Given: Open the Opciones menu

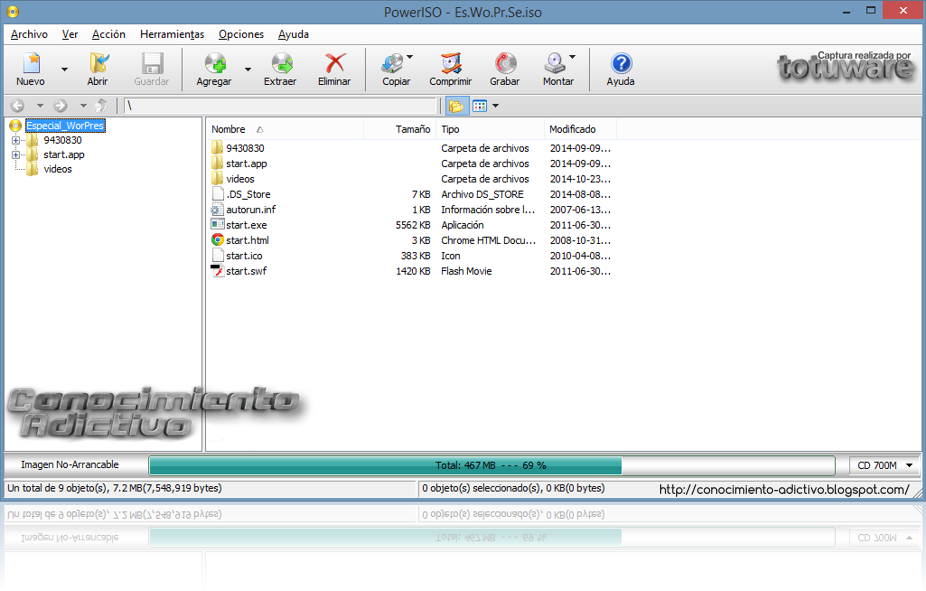Looking at the screenshot, I should pos(241,34).
